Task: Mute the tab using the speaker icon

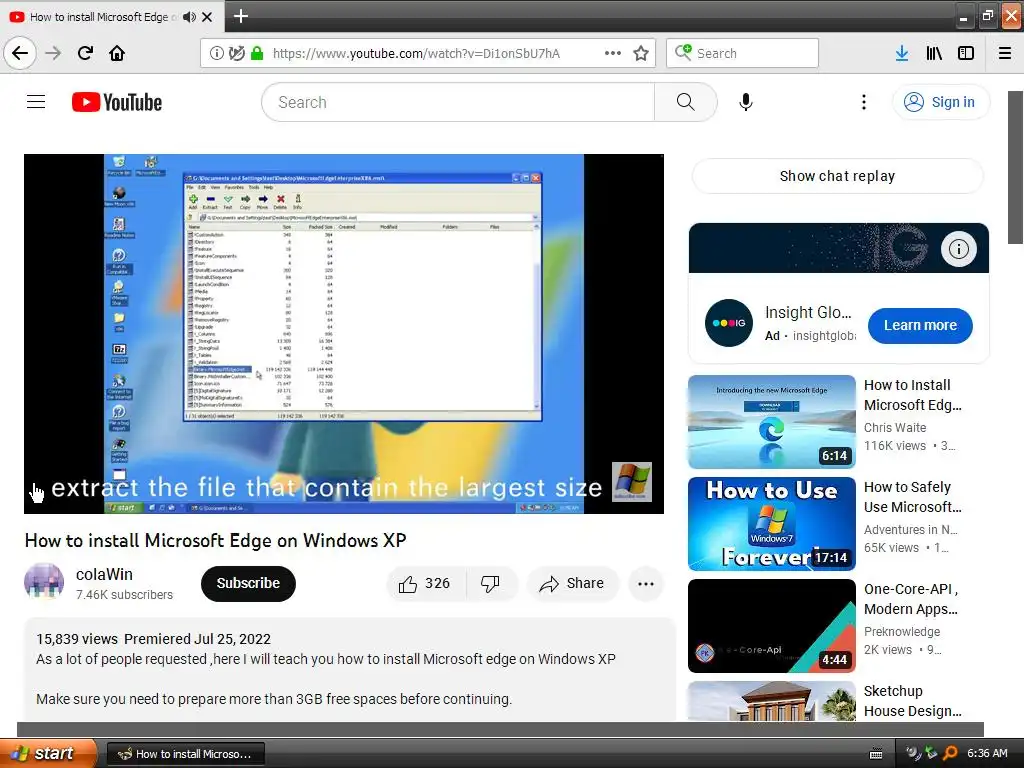Action: point(189,17)
